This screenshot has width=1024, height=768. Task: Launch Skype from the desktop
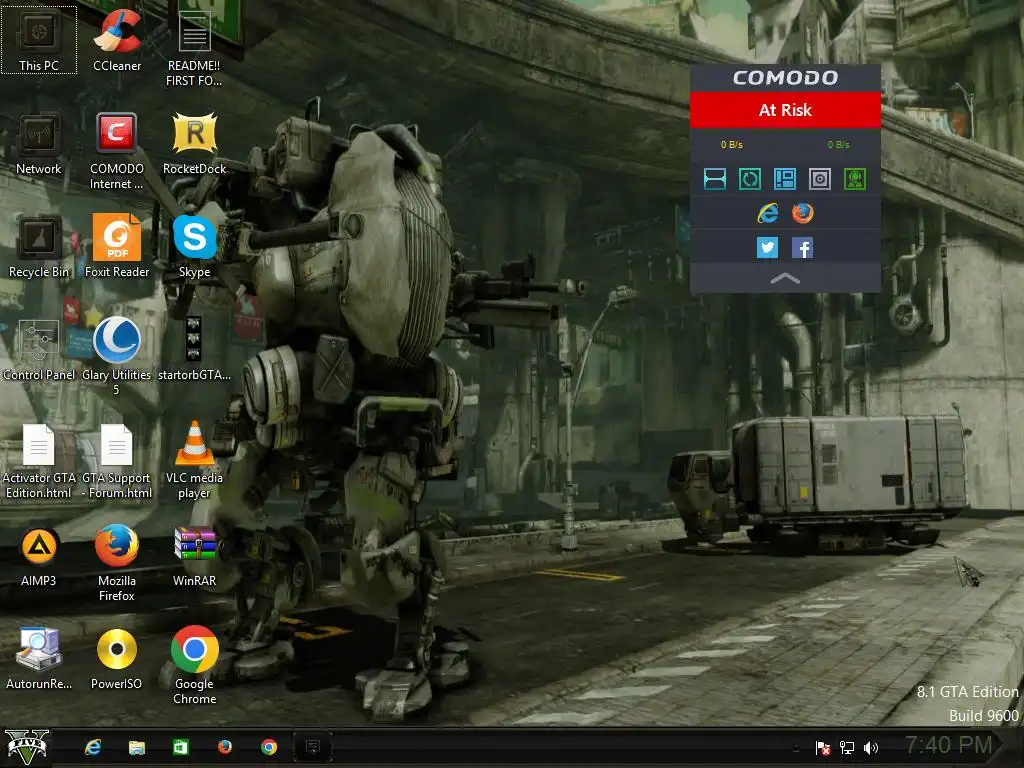(194, 248)
